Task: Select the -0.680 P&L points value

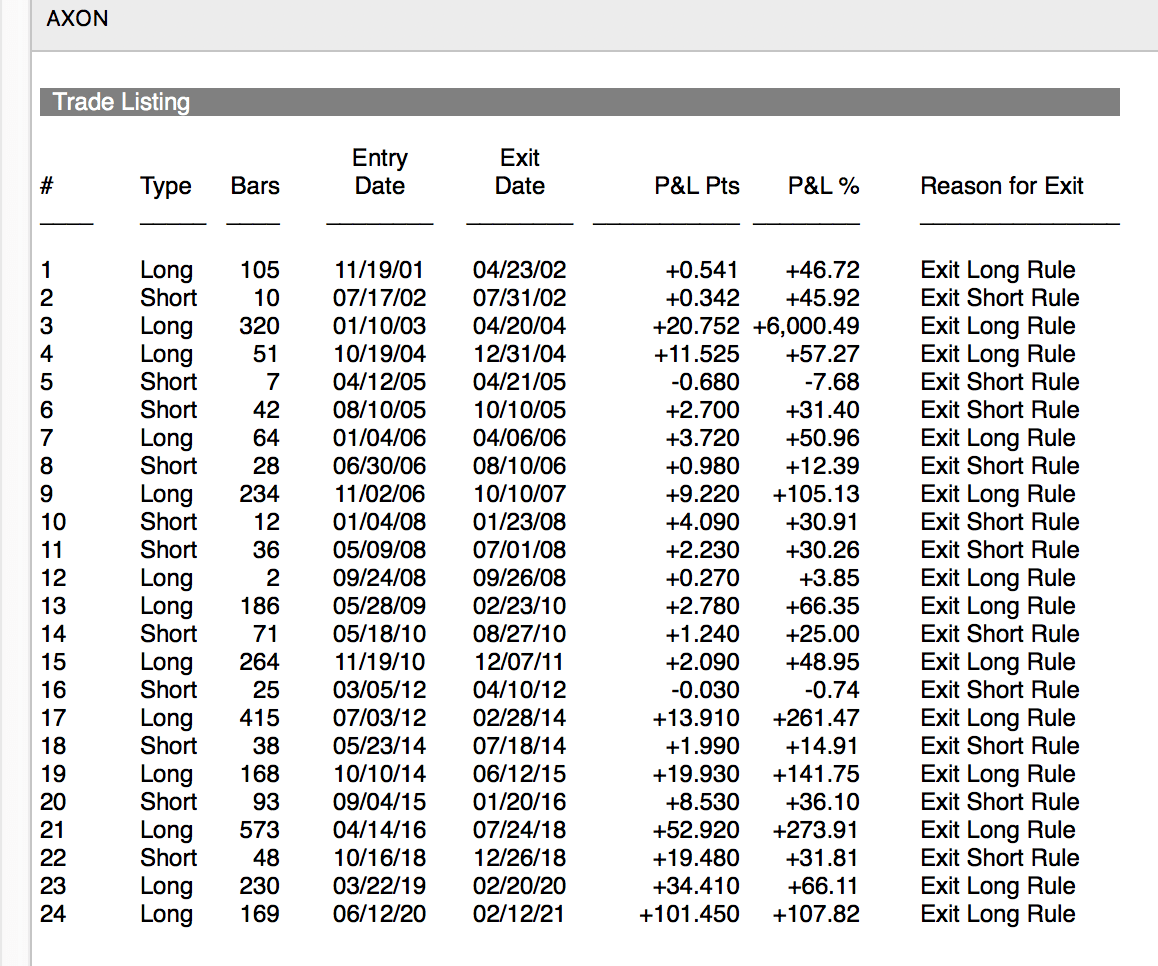Action: coord(705,382)
